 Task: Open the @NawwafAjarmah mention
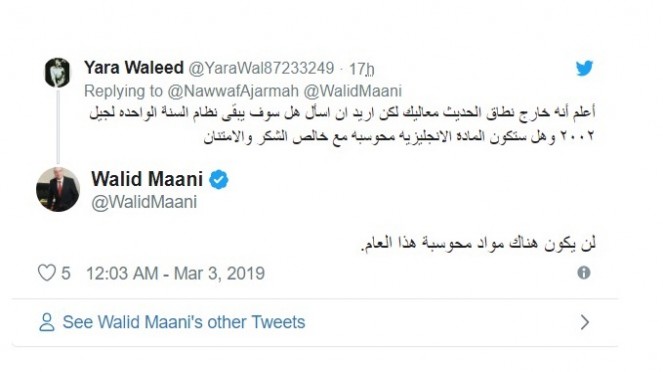click(x=233, y=91)
